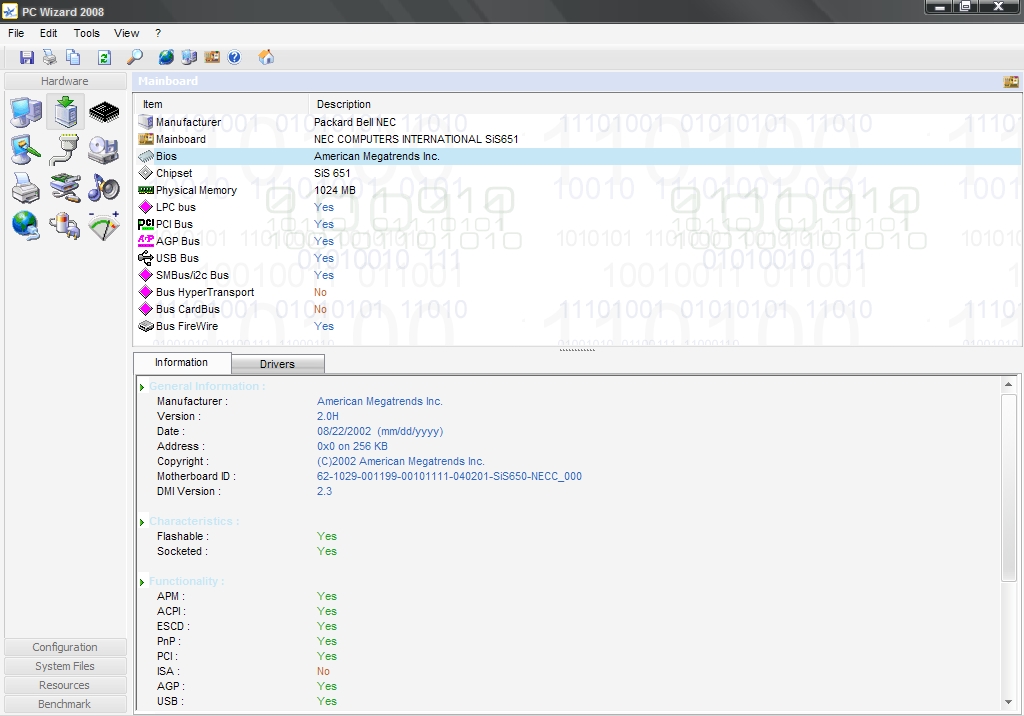Select the AGP Bus row

pos(578,241)
